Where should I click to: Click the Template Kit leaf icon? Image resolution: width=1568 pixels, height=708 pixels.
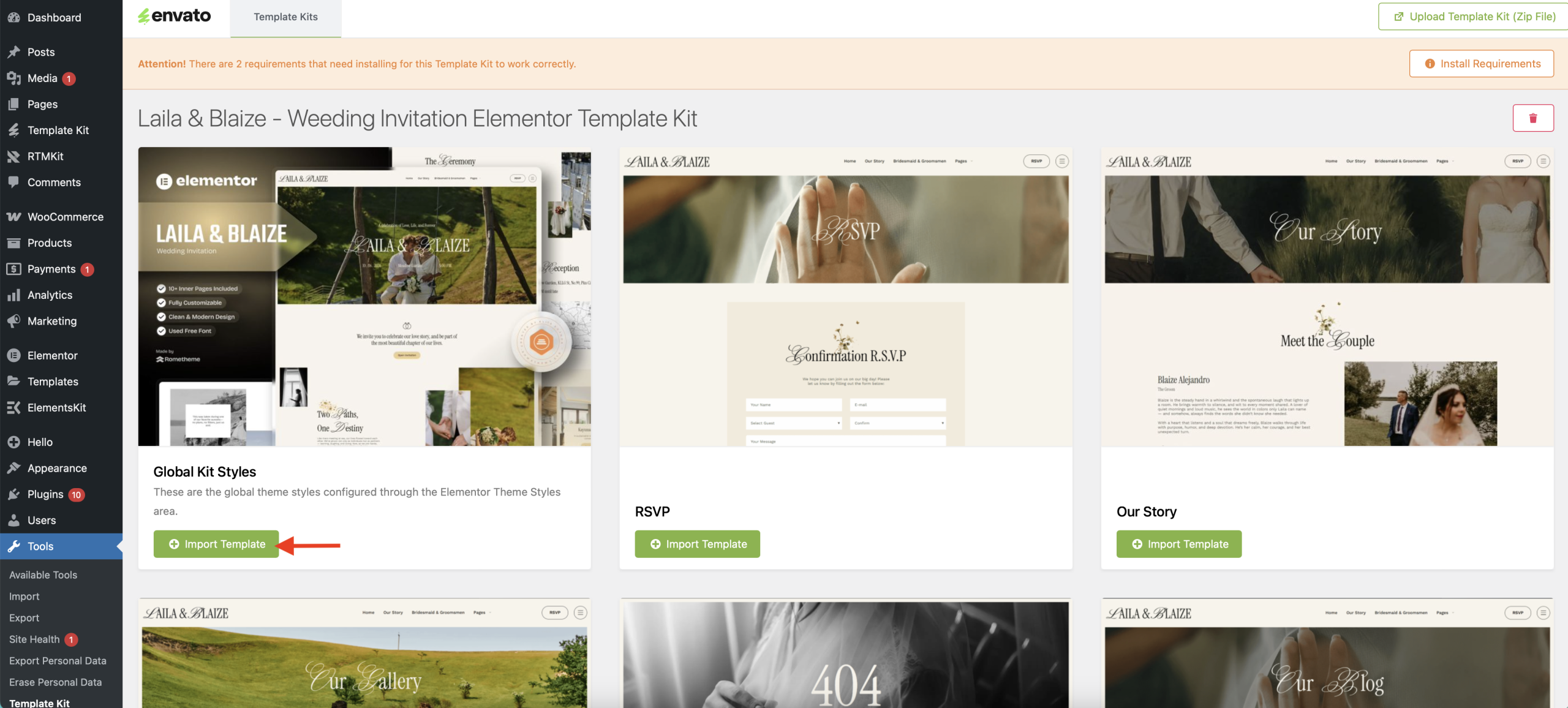[x=13, y=130]
